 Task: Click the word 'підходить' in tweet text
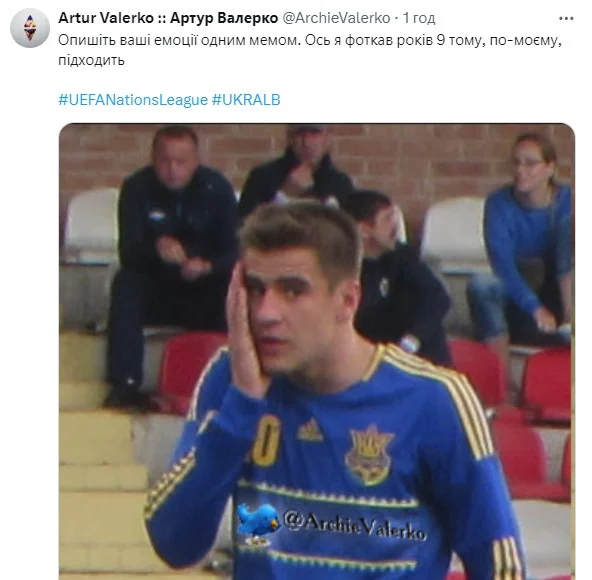[x=91, y=60]
